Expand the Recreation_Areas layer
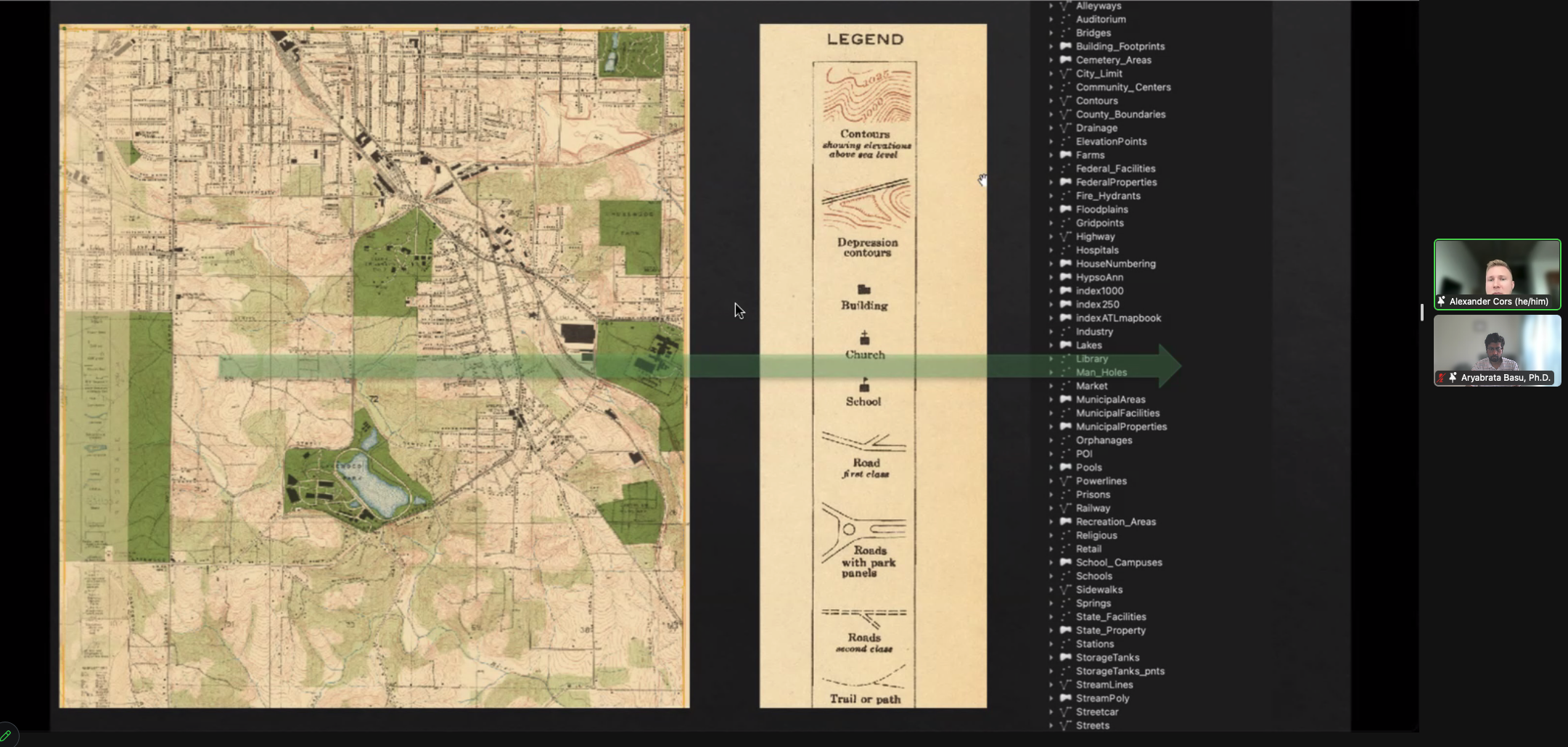Image resolution: width=1568 pixels, height=747 pixels. (1051, 521)
